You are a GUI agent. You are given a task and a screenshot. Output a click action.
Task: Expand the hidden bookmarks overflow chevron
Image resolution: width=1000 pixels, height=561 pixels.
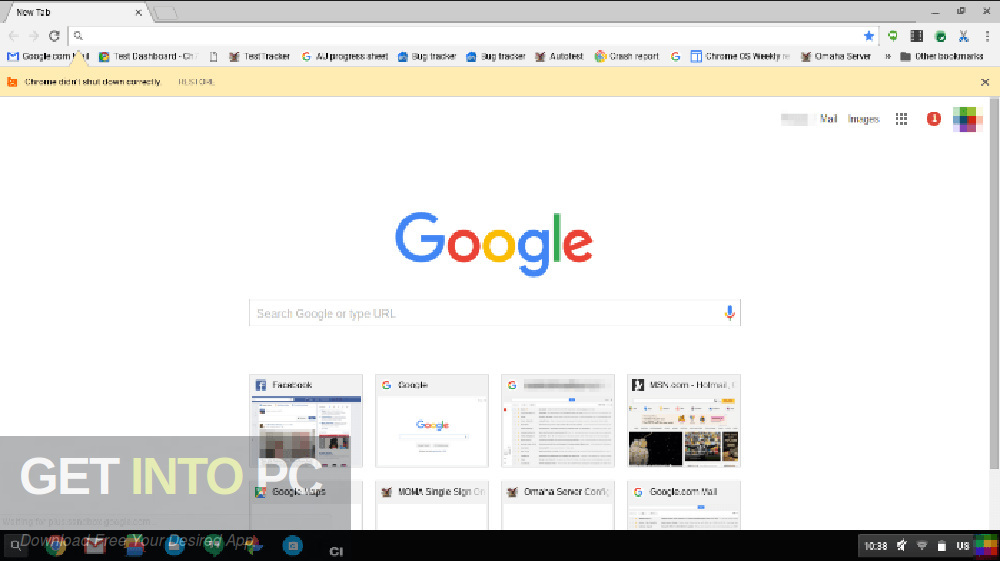click(887, 57)
